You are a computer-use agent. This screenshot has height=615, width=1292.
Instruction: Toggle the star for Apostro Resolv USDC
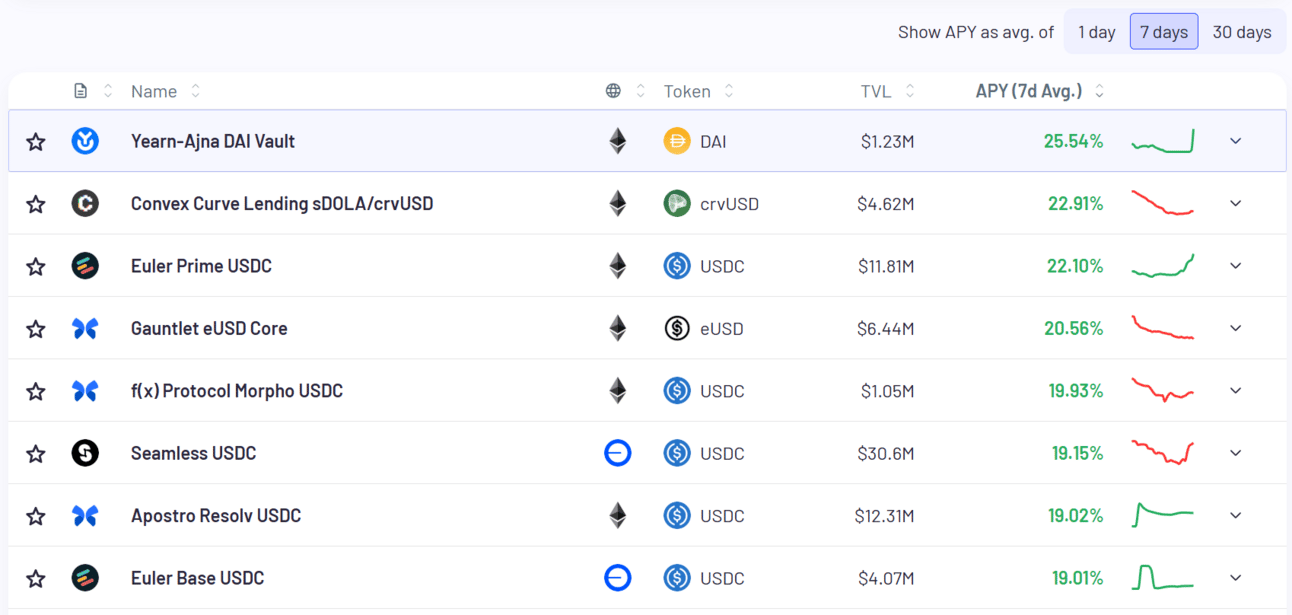(36, 516)
